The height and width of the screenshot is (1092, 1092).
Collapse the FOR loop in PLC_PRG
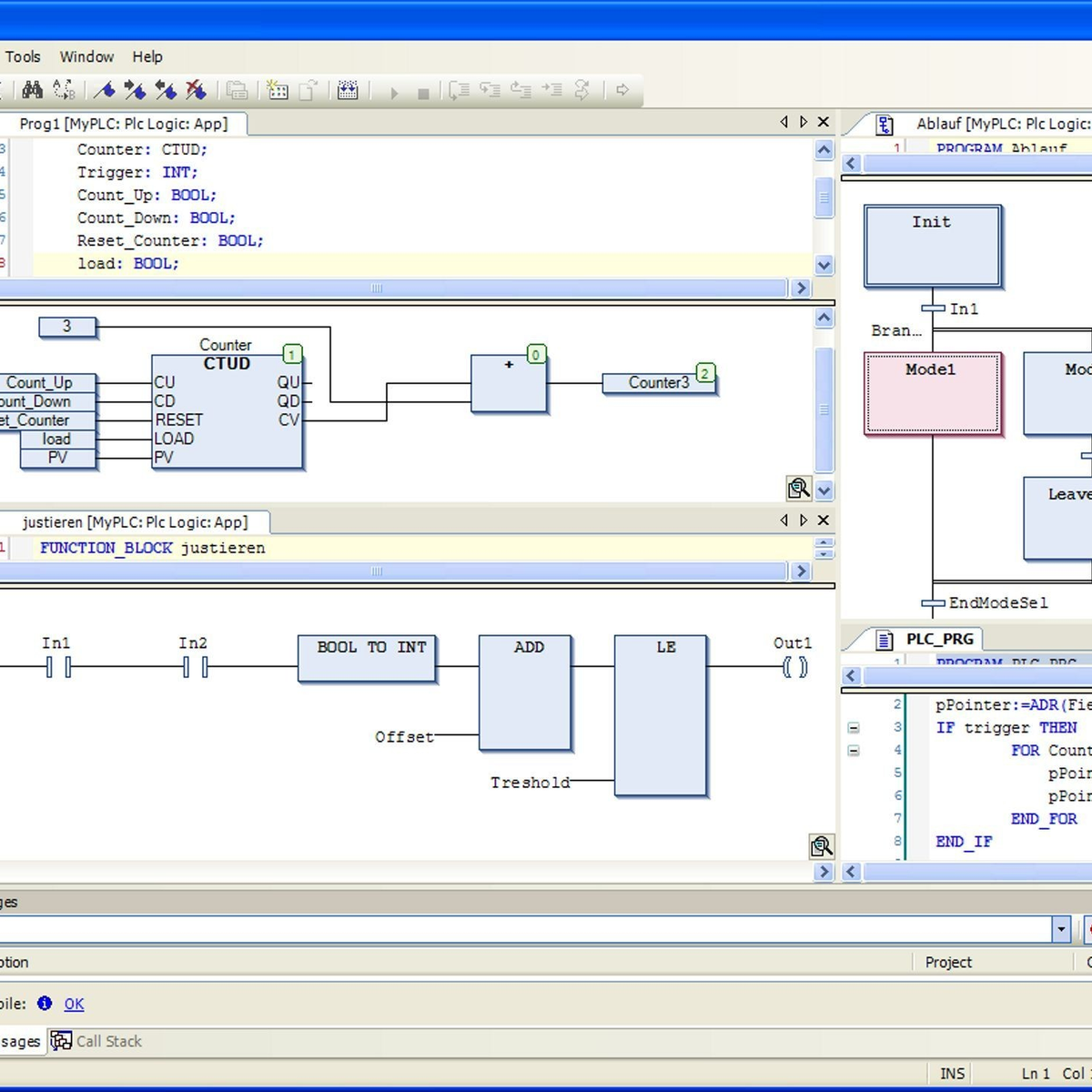pos(854,750)
